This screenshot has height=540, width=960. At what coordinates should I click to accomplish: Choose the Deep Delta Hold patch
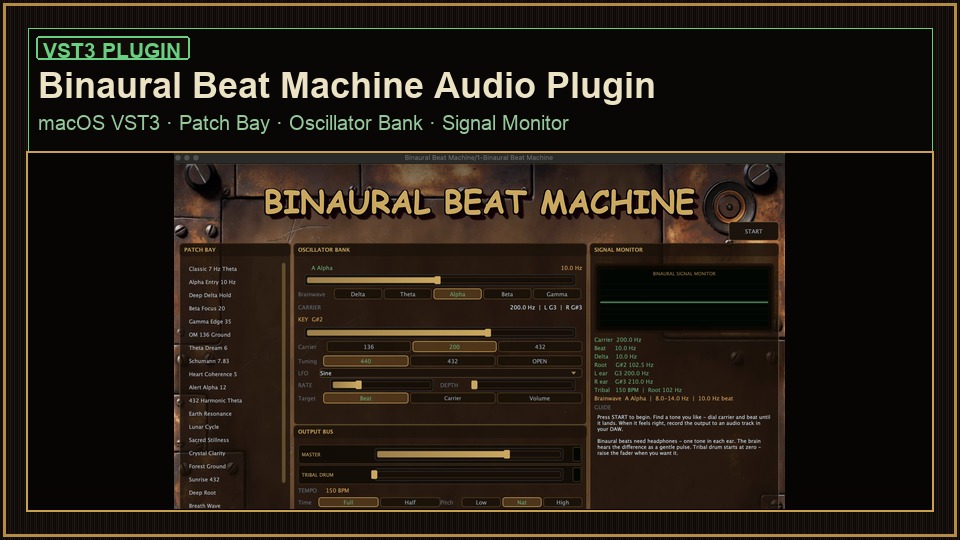209,295
